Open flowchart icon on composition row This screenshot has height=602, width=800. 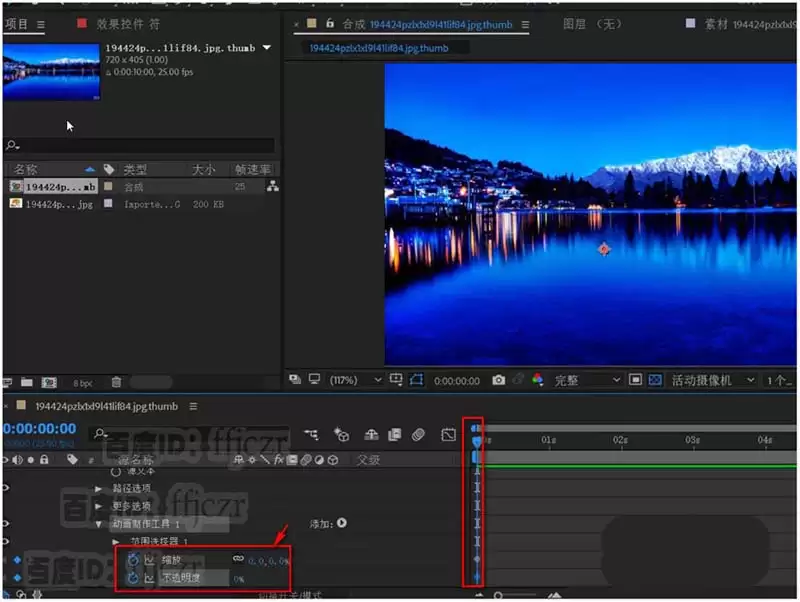click(273, 186)
